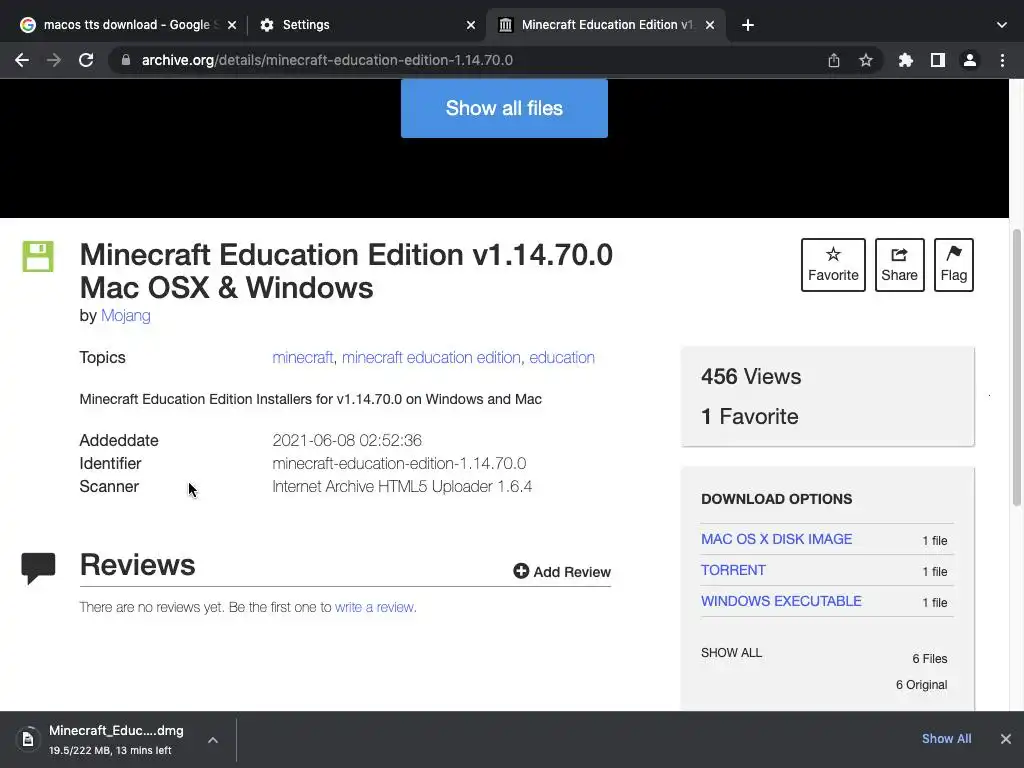Click the Reviews speech bubble icon

(x=38, y=568)
